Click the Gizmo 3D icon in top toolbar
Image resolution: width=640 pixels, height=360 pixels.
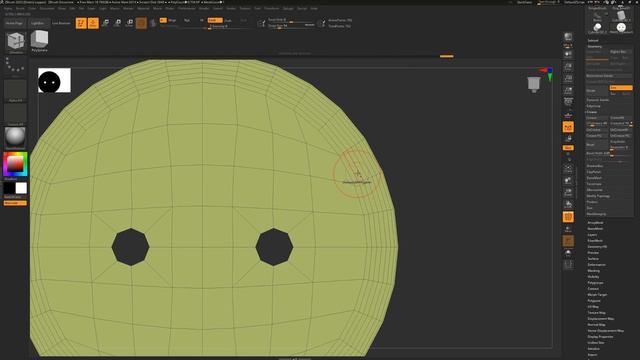[141, 23]
